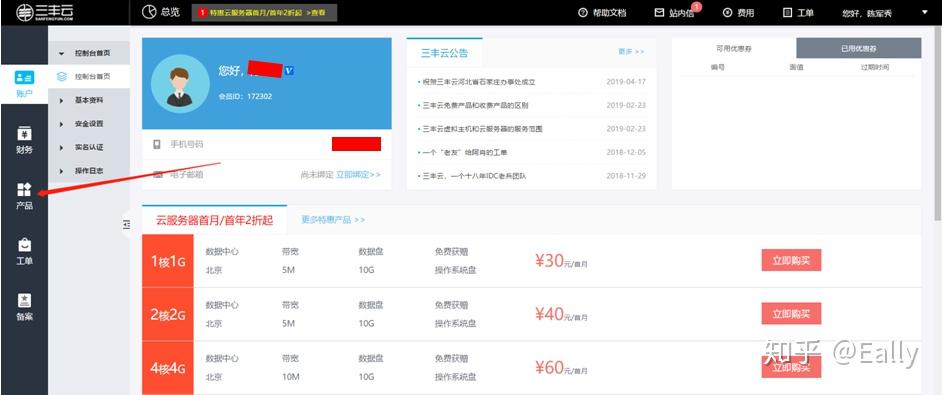The image size is (942, 395).
Task: Expand the 安全设置 menu group
Action: [x=61, y=124]
